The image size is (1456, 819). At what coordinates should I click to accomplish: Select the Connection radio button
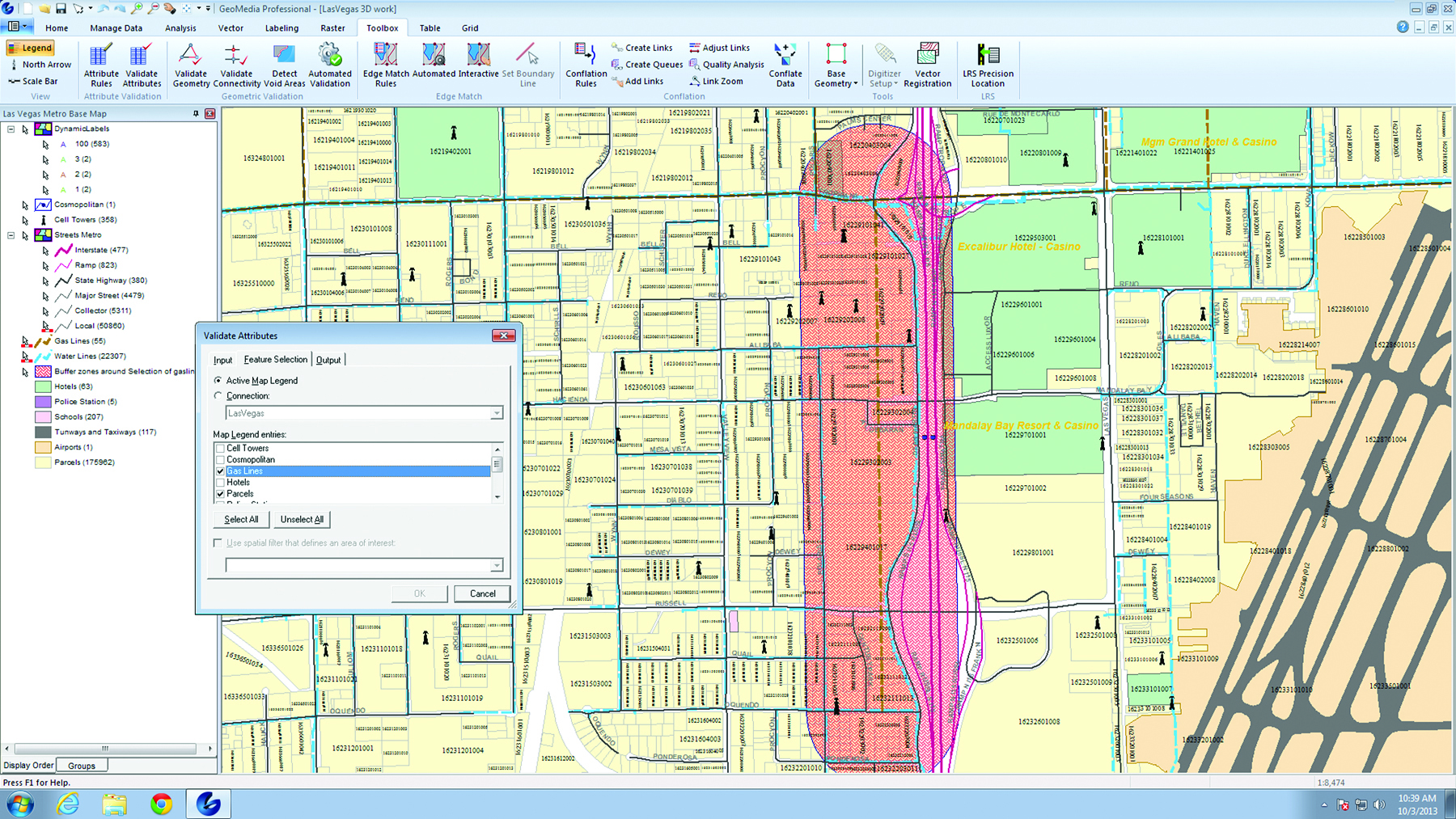click(218, 395)
